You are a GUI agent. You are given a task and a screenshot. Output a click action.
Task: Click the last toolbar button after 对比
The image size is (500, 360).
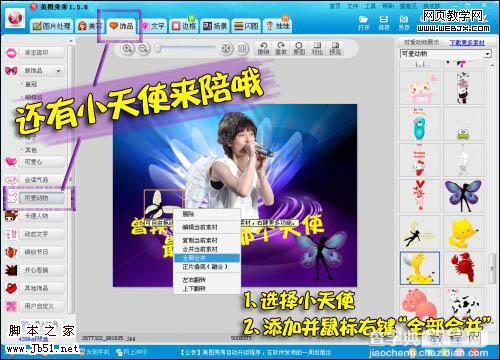pyautogui.click(x=335, y=49)
